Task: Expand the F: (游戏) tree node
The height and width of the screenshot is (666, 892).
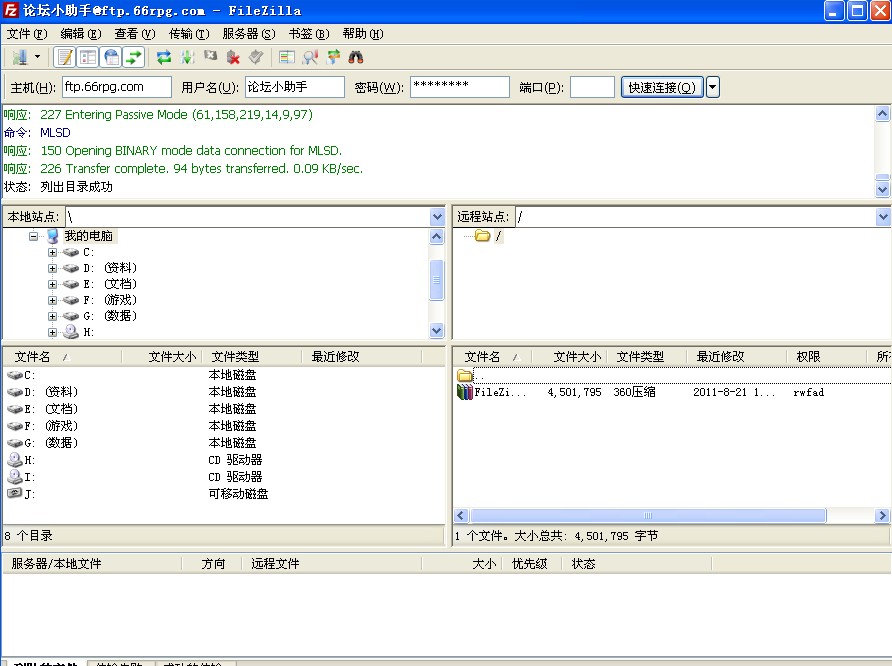Action: point(52,300)
